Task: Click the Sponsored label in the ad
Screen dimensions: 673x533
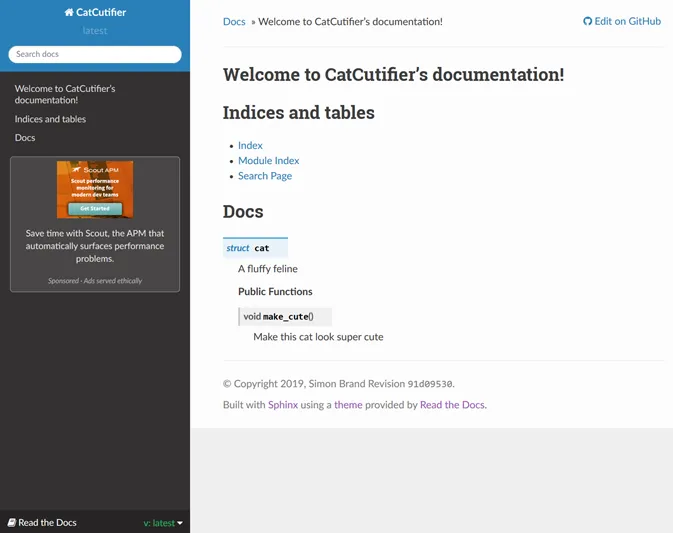Action: [63, 281]
